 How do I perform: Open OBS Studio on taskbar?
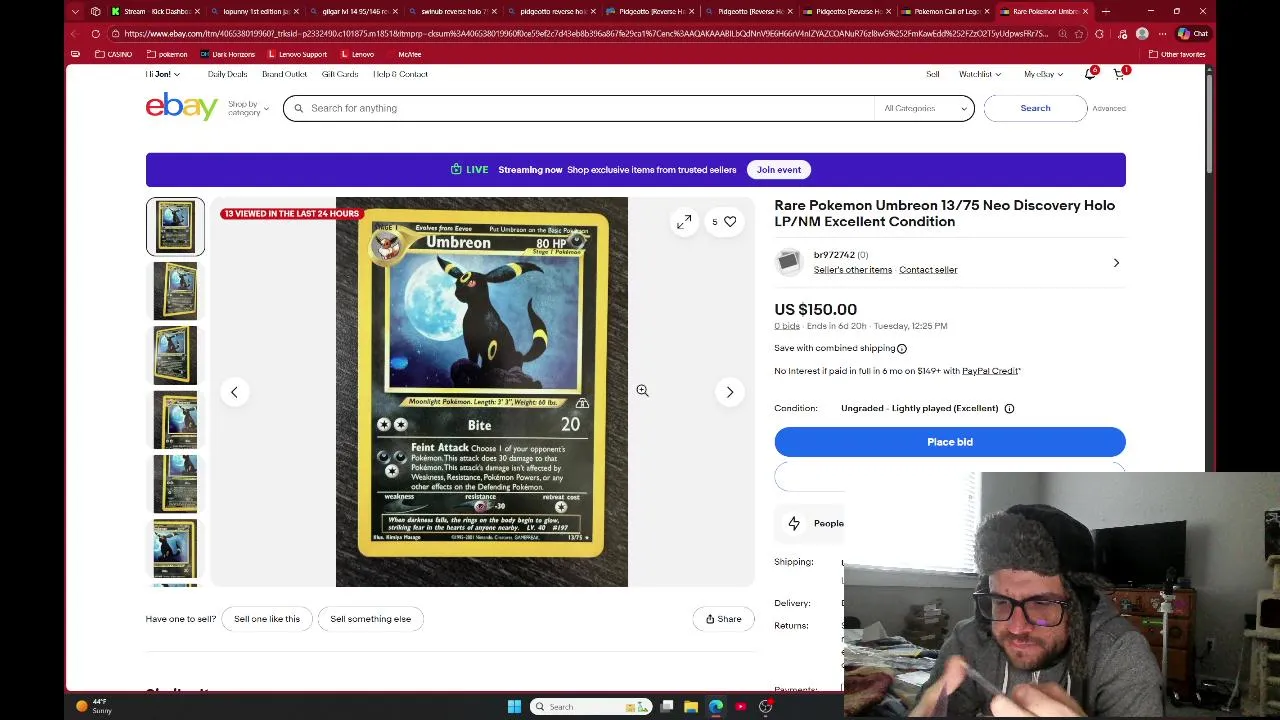[765, 707]
